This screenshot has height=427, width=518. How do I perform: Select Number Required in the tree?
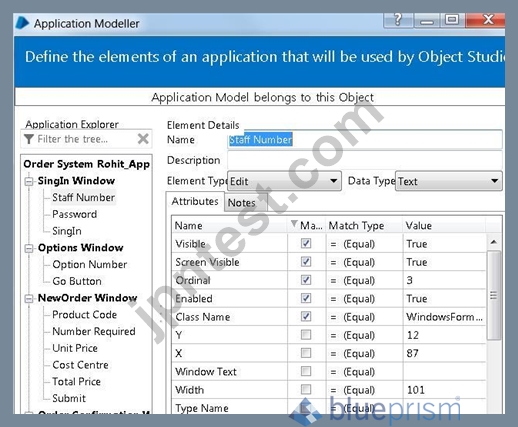coord(94,331)
